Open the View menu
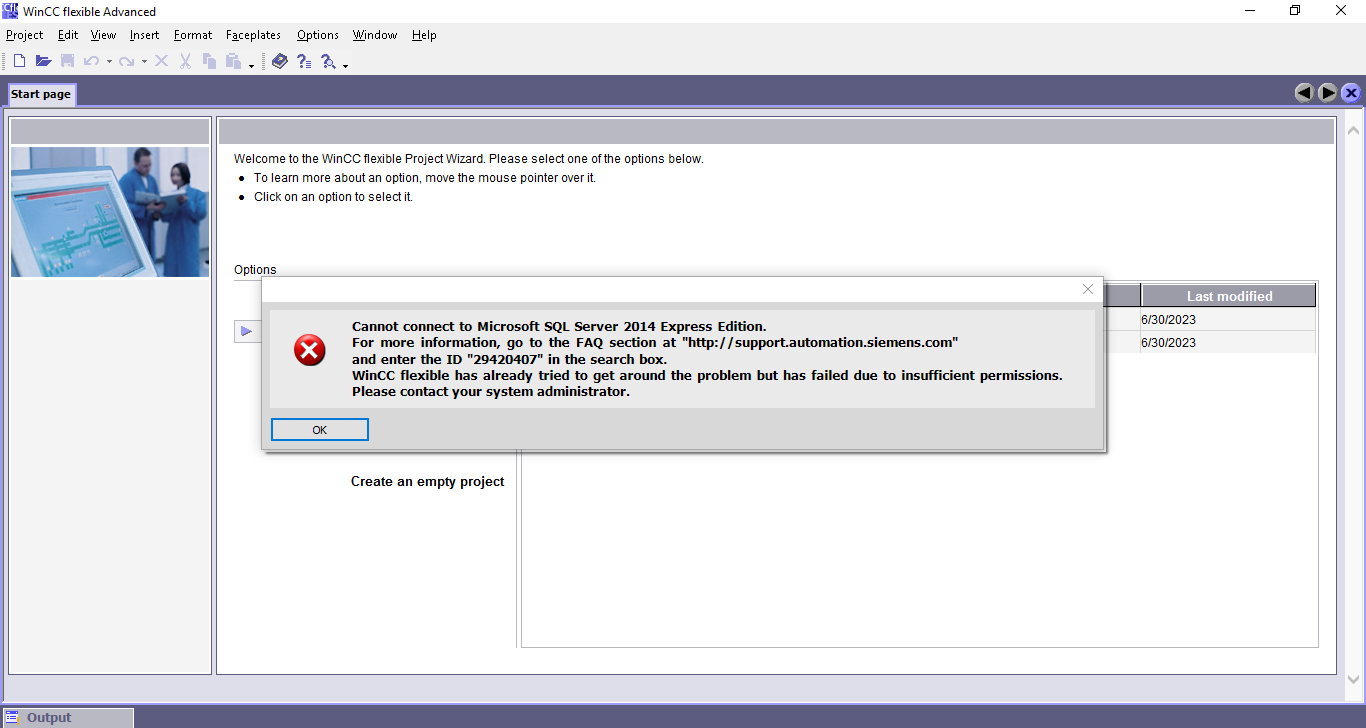The width and height of the screenshot is (1366, 728). [x=103, y=35]
